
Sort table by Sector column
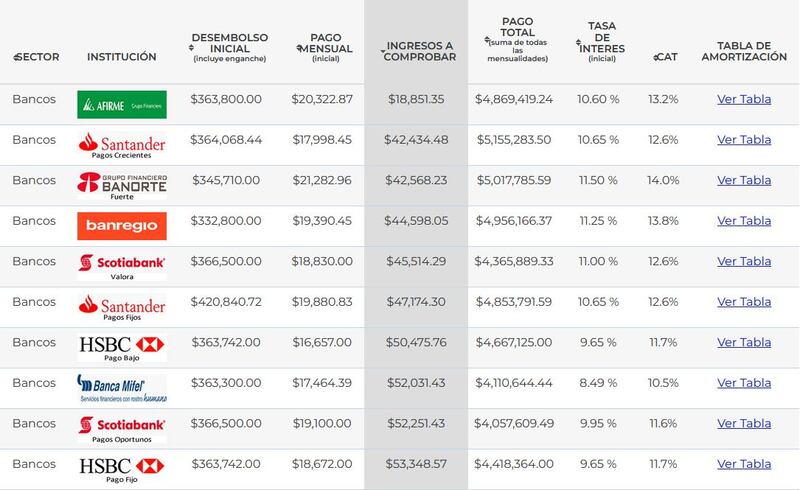[x=36, y=57]
